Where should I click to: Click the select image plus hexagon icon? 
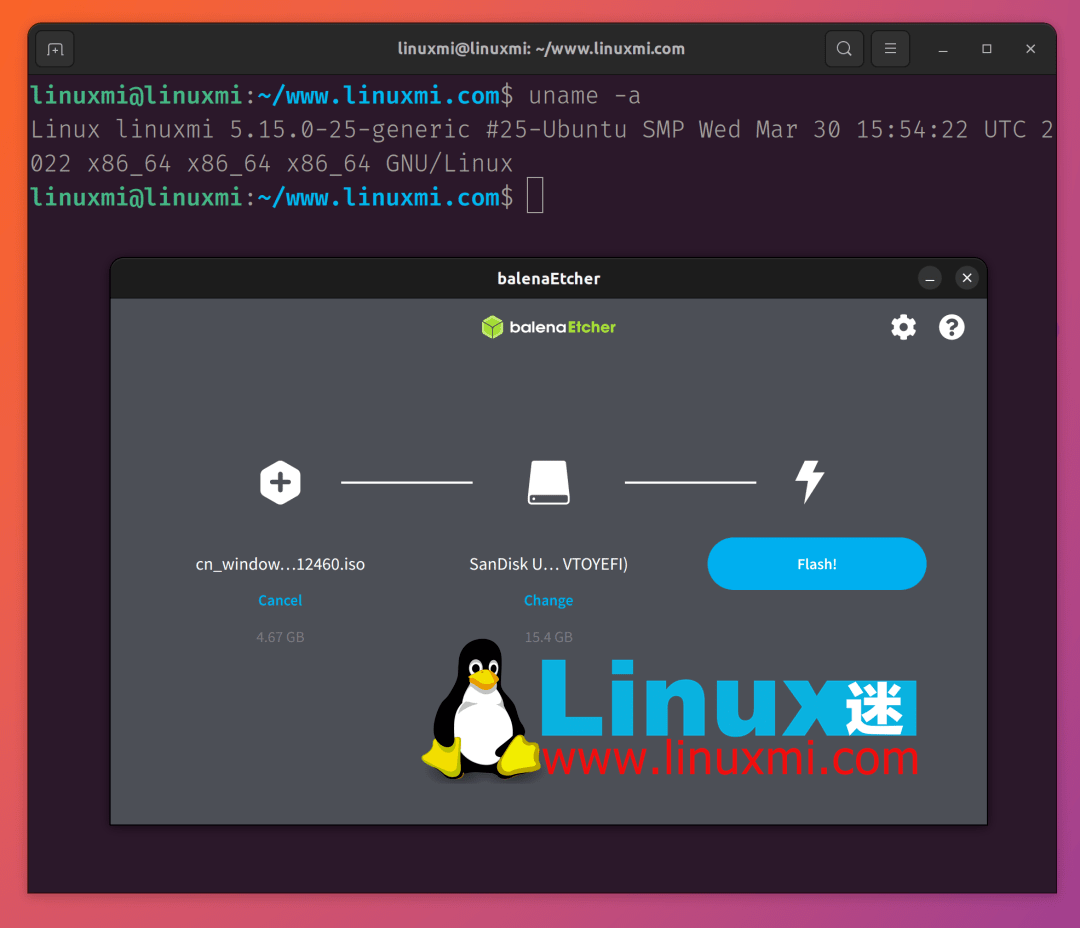[280, 482]
